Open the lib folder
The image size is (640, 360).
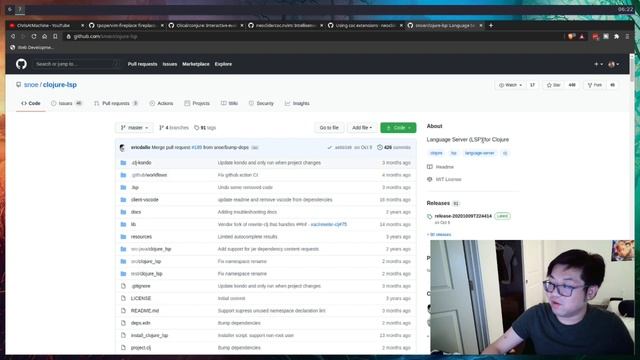pyautogui.click(x=133, y=224)
